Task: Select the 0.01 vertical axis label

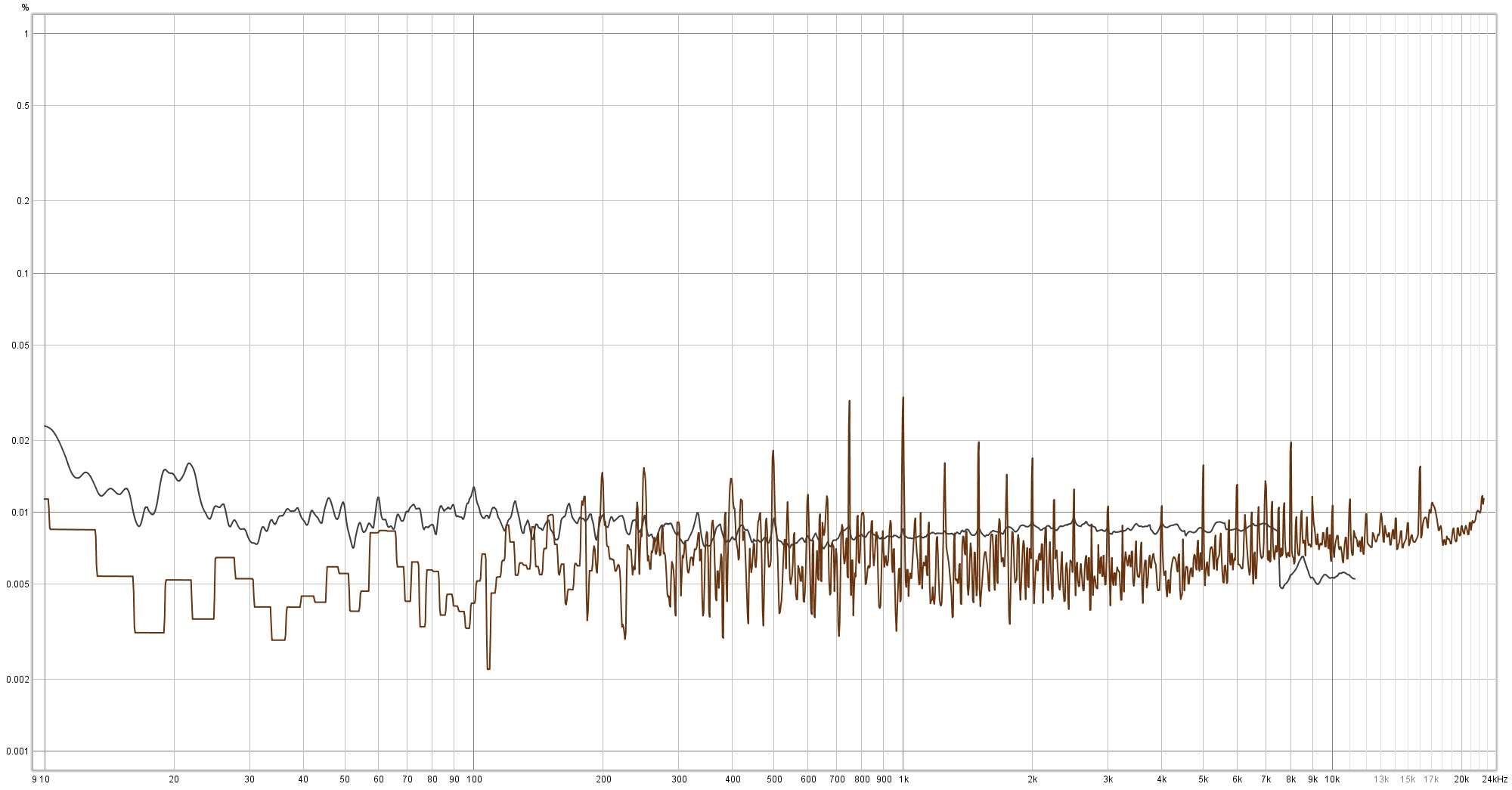Action: pyautogui.click(x=21, y=513)
